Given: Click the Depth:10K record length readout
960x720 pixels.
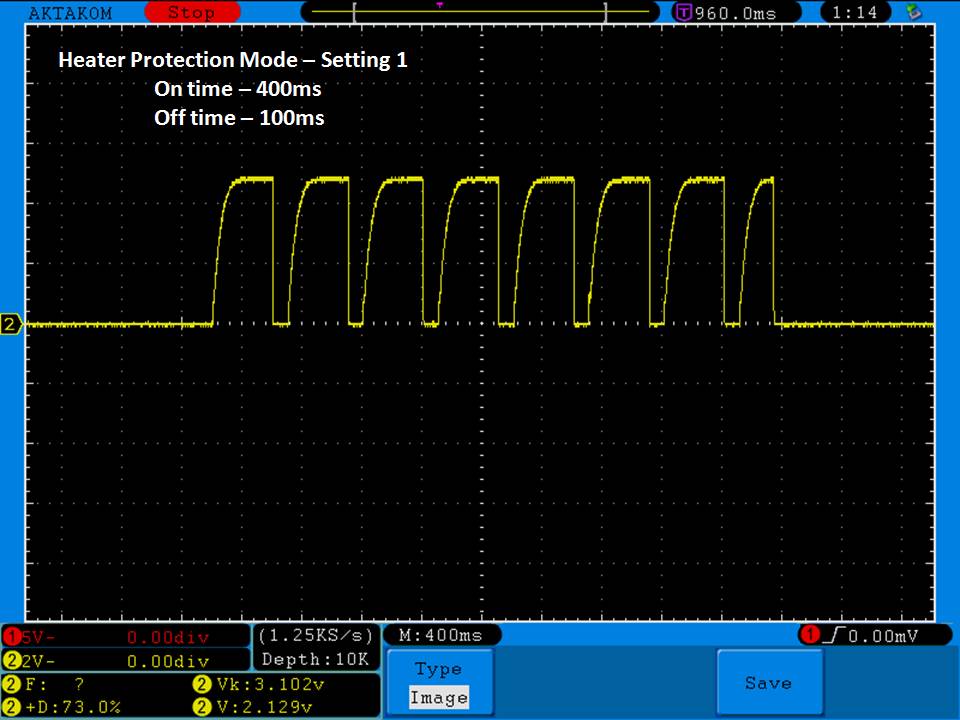Looking at the screenshot, I should pyautogui.click(x=315, y=660).
